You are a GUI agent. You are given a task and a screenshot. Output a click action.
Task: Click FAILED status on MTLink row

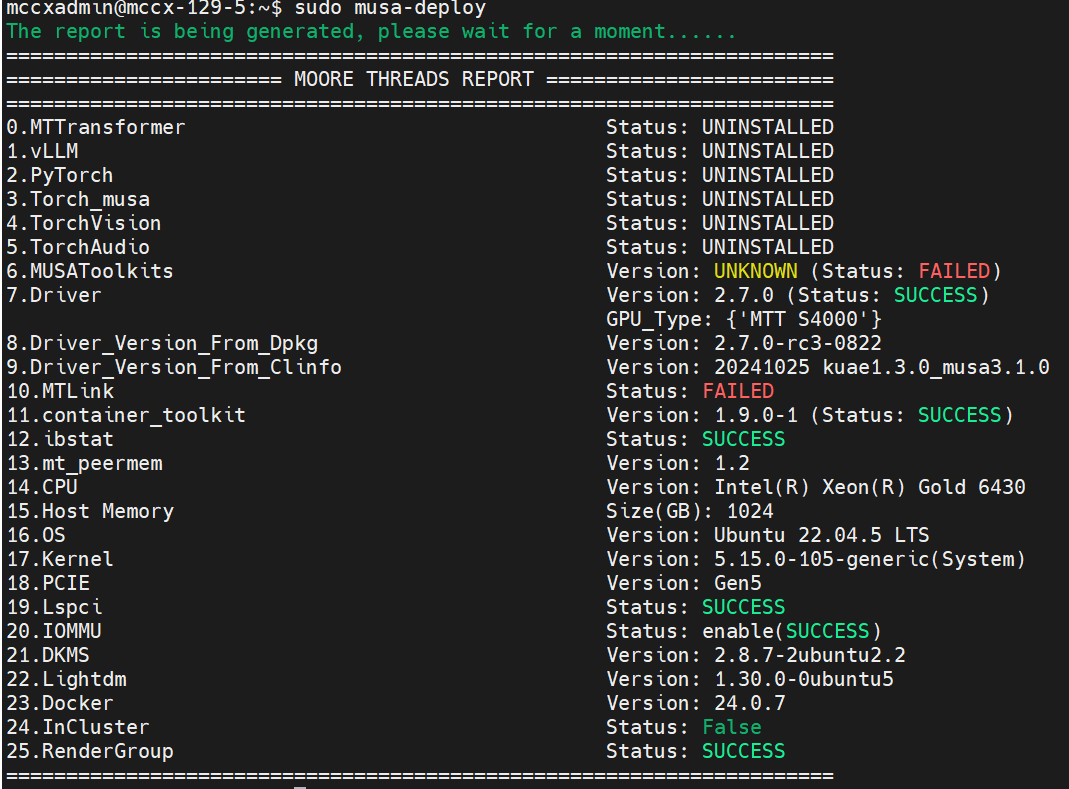[x=738, y=391]
